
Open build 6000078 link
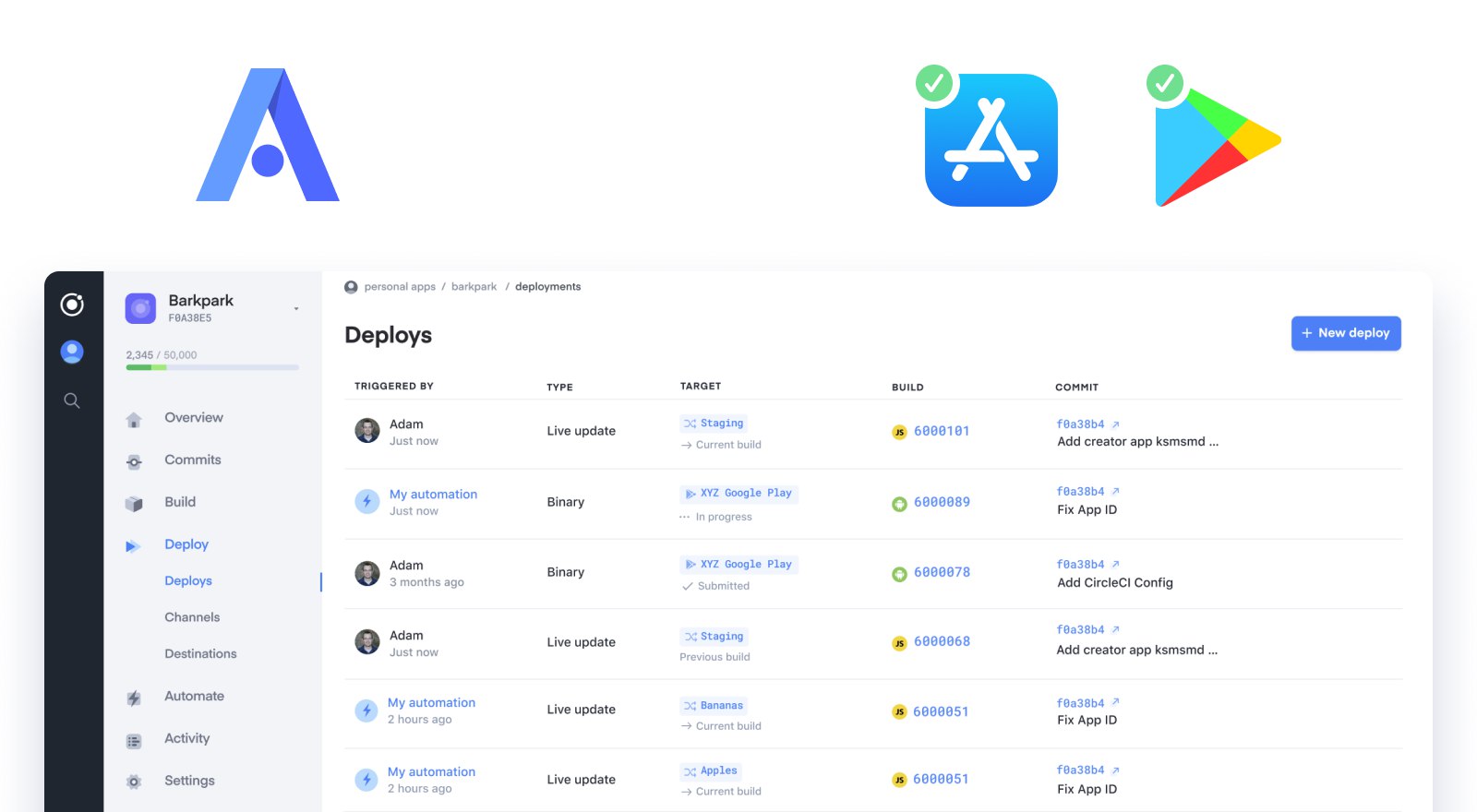pos(942,573)
